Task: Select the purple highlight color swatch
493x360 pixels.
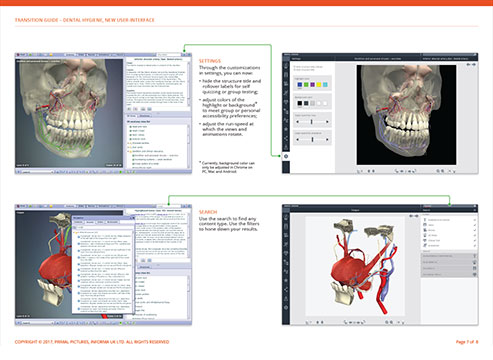Action: [x=312, y=85]
